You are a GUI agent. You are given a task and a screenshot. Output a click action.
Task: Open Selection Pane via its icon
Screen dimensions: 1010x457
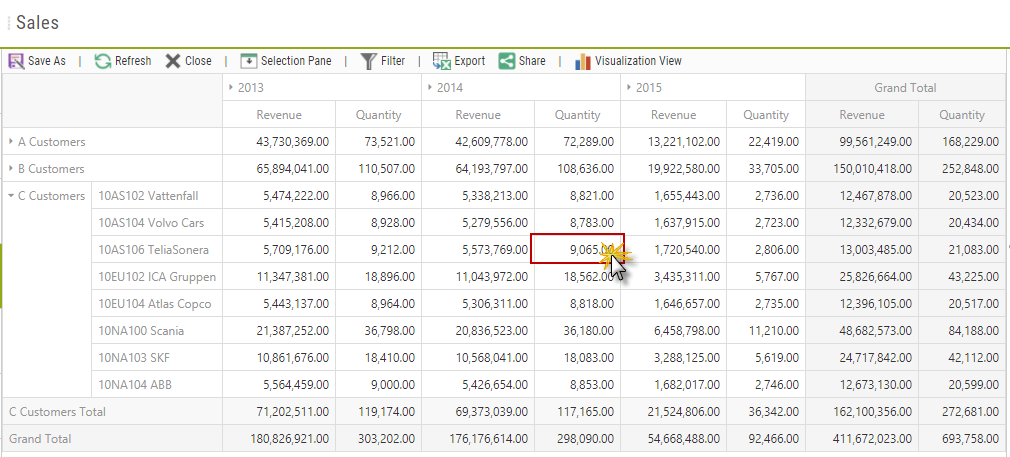tap(249, 61)
